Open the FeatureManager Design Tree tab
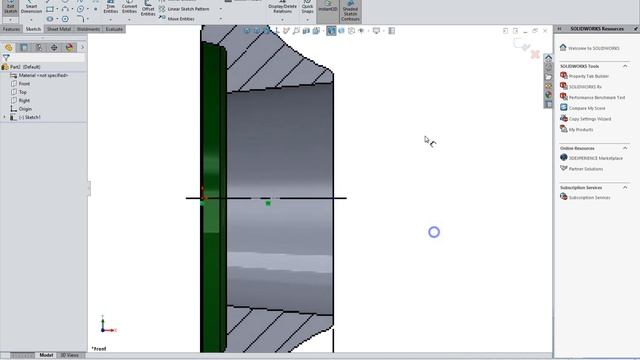The height and width of the screenshot is (360, 640). (9, 47)
